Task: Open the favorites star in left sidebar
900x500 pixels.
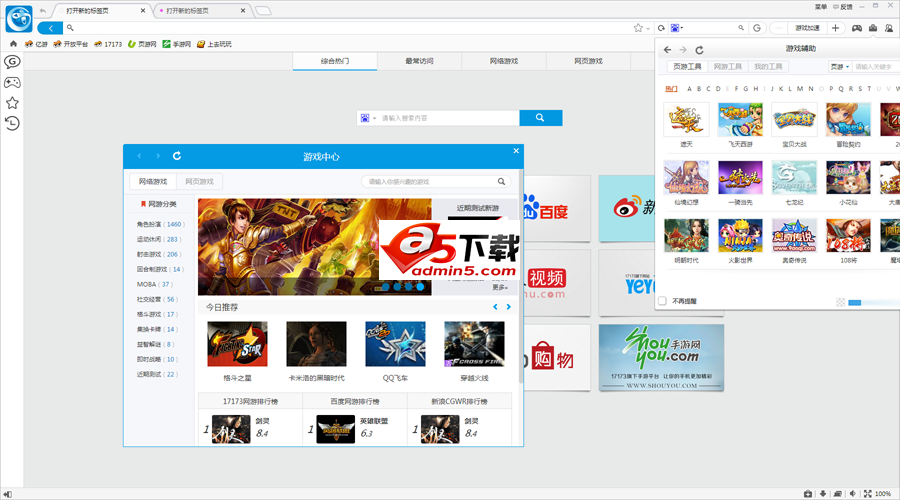Action: click(x=12, y=102)
